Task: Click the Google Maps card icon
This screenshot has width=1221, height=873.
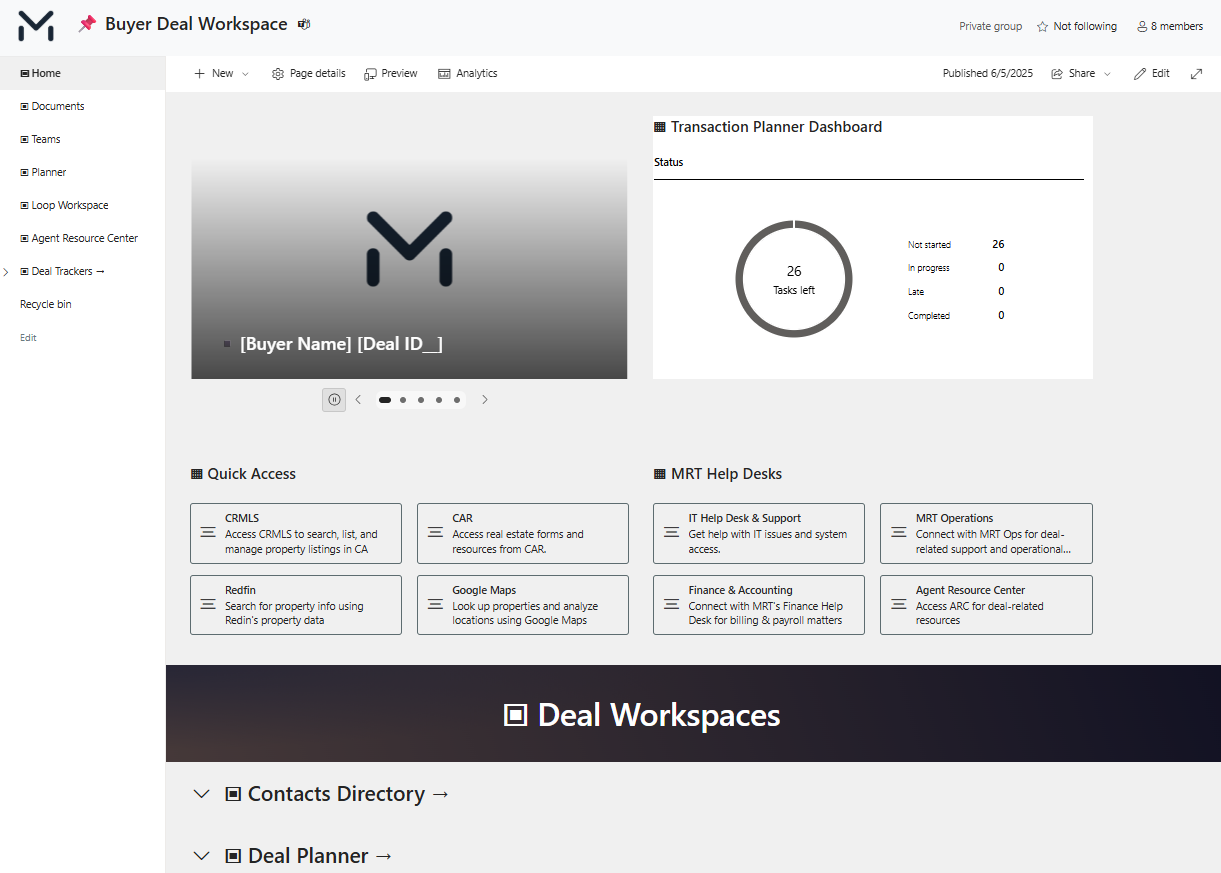Action: tap(435, 605)
